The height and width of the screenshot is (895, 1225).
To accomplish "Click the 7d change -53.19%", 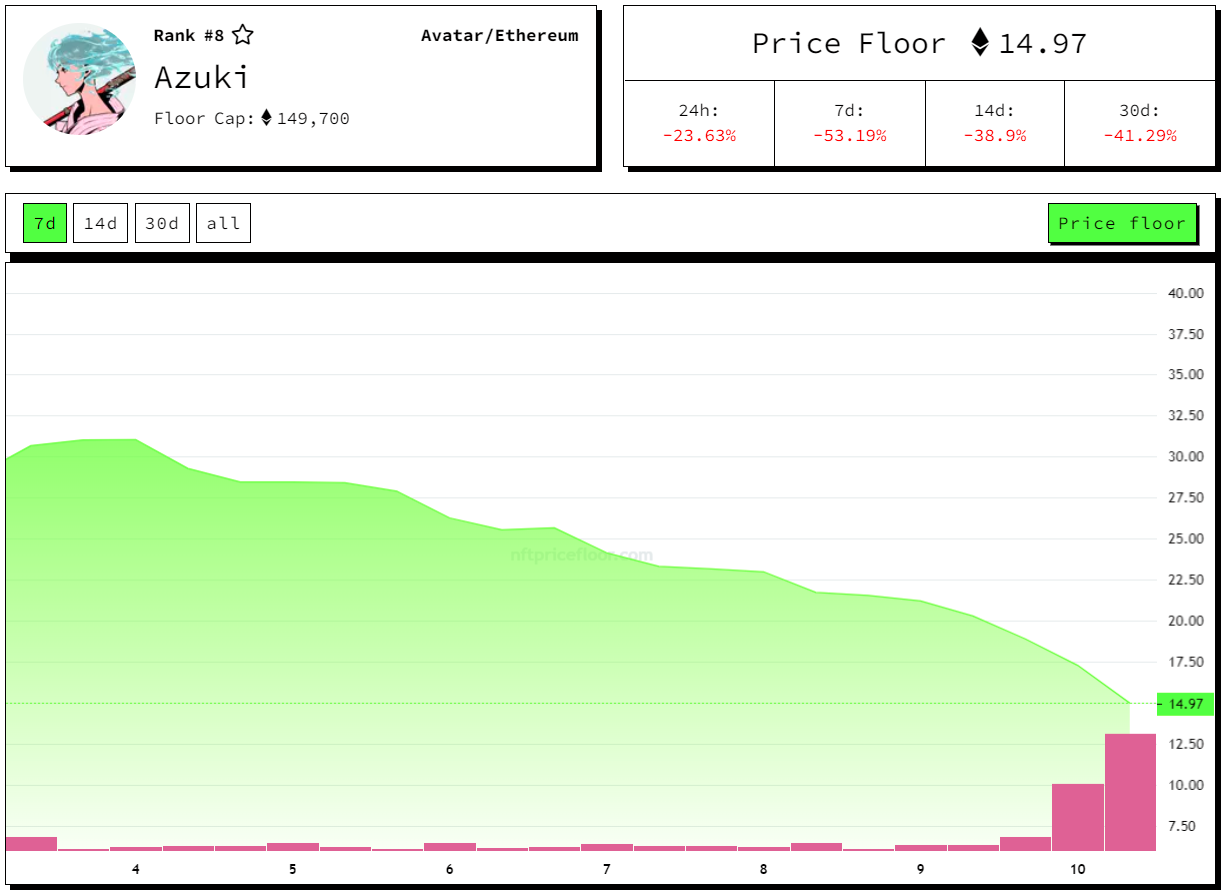I will pos(849,135).
